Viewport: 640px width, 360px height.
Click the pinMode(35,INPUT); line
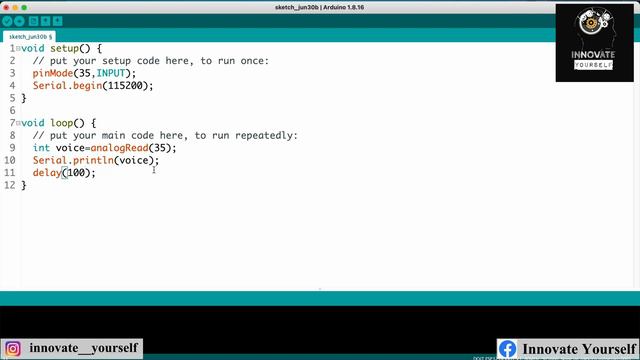point(84,73)
